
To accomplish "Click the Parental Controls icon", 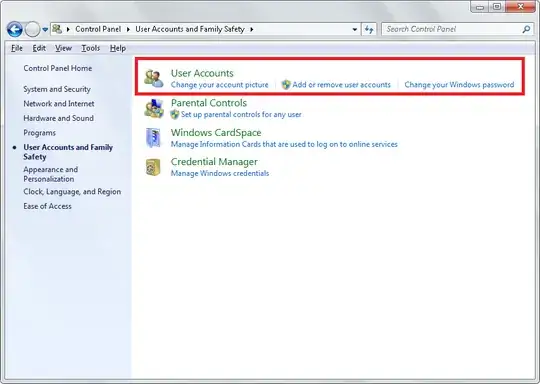I will pos(154,108).
